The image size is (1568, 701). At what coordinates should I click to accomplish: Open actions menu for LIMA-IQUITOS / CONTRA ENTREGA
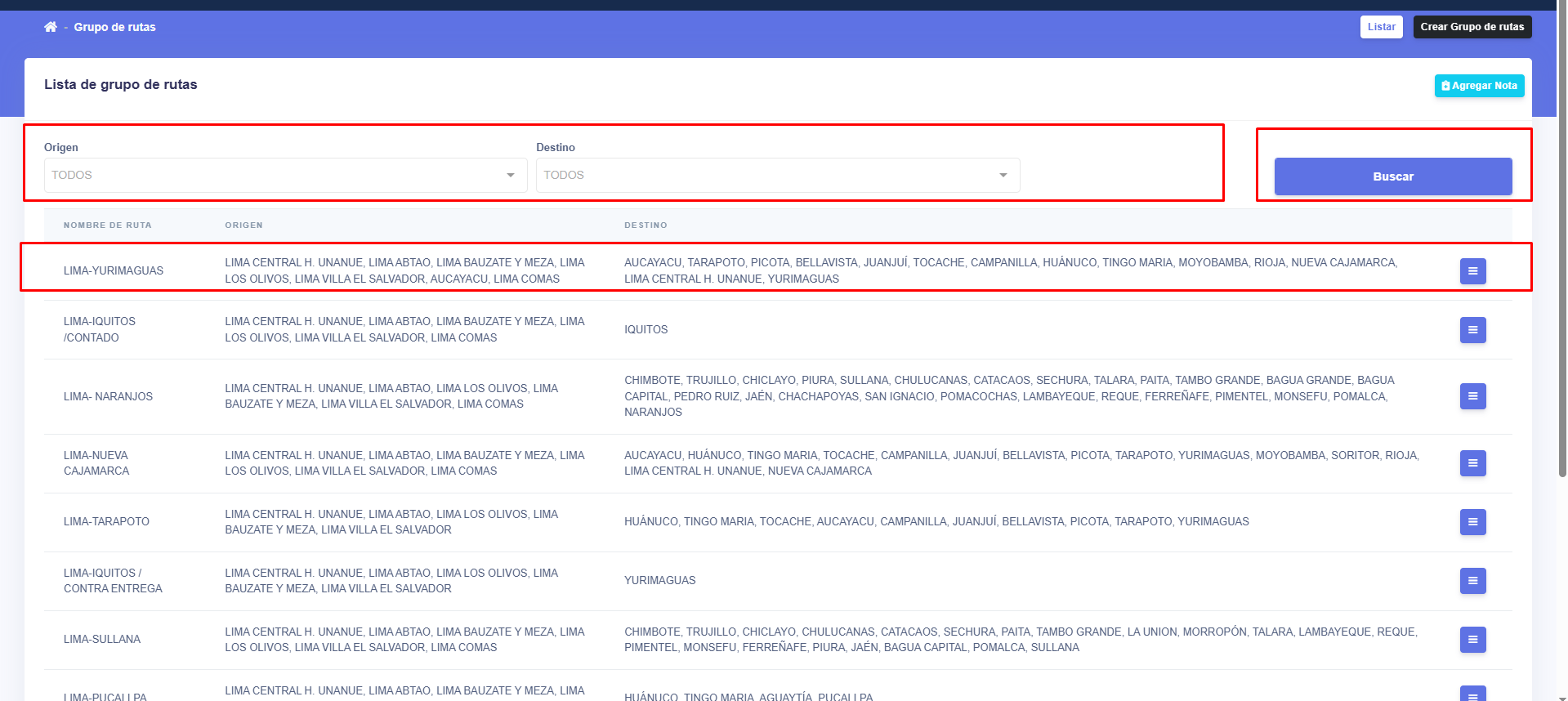(1472, 581)
